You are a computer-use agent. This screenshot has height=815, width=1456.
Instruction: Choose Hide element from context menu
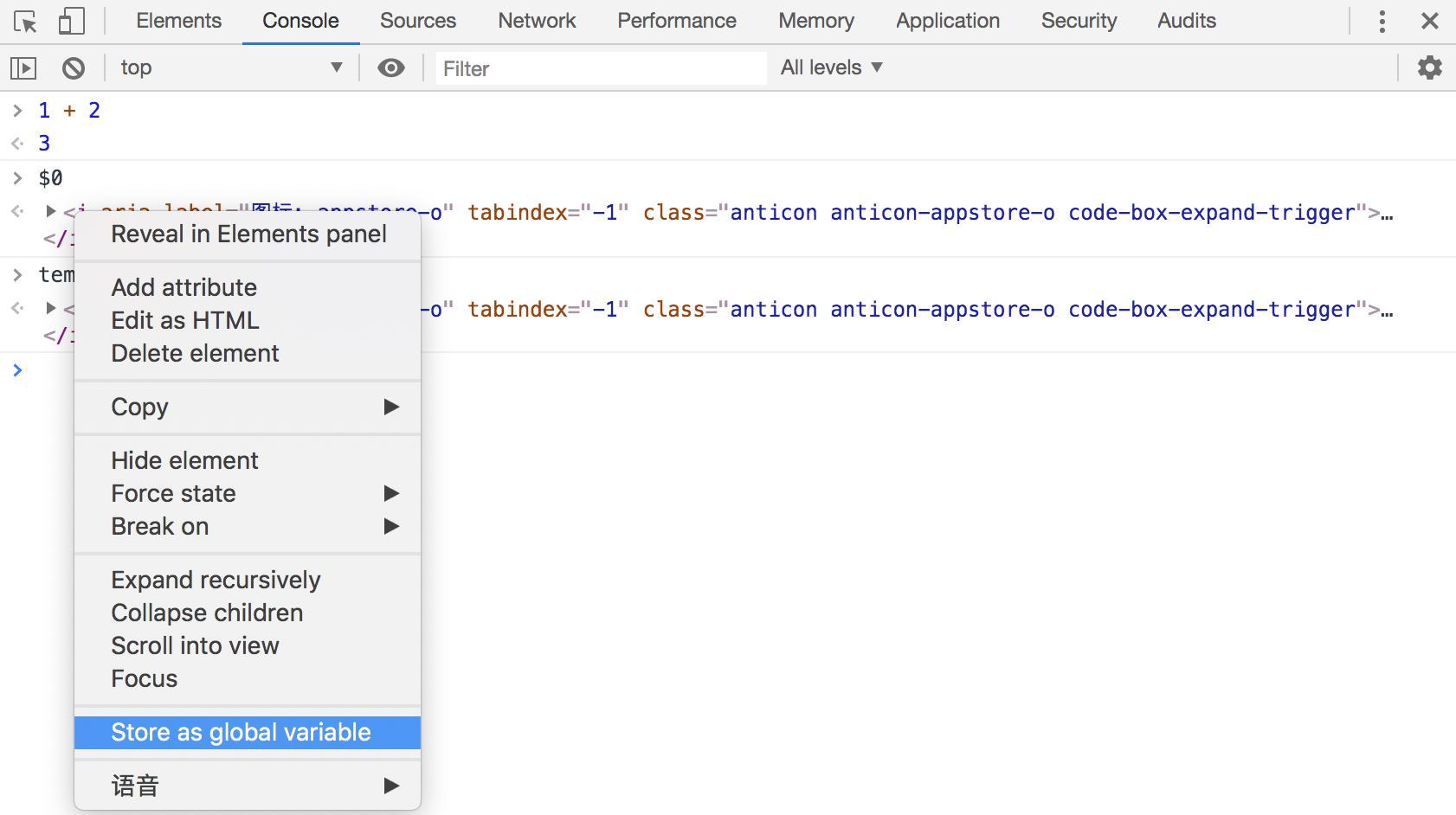click(184, 460)
